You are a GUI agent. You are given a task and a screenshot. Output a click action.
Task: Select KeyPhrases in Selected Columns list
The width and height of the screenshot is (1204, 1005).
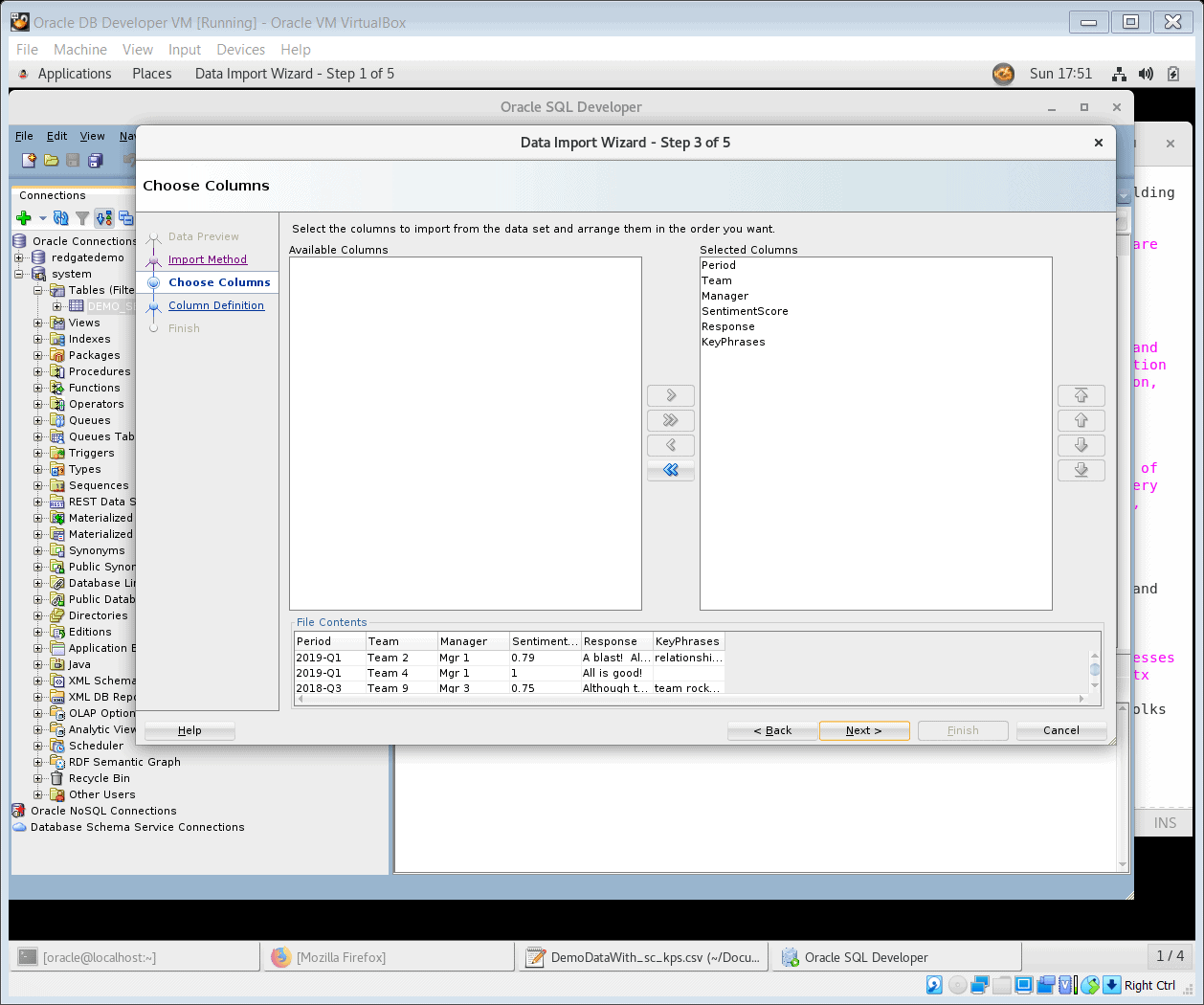pyautogui.click(x=876, y=342)
